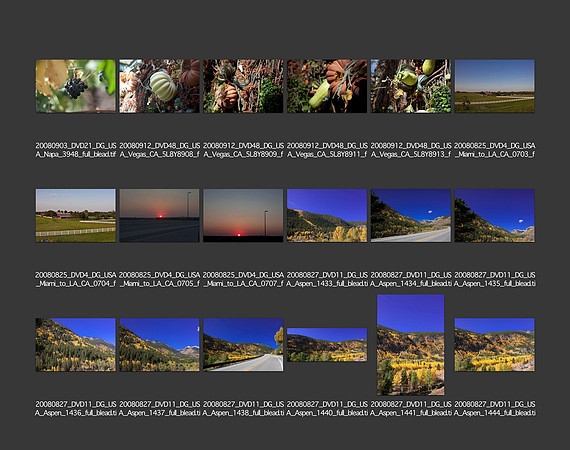Click file name Aspen_1440_full_bleed
This screenshot has width=570, height=450.
[x=327, y=409]
